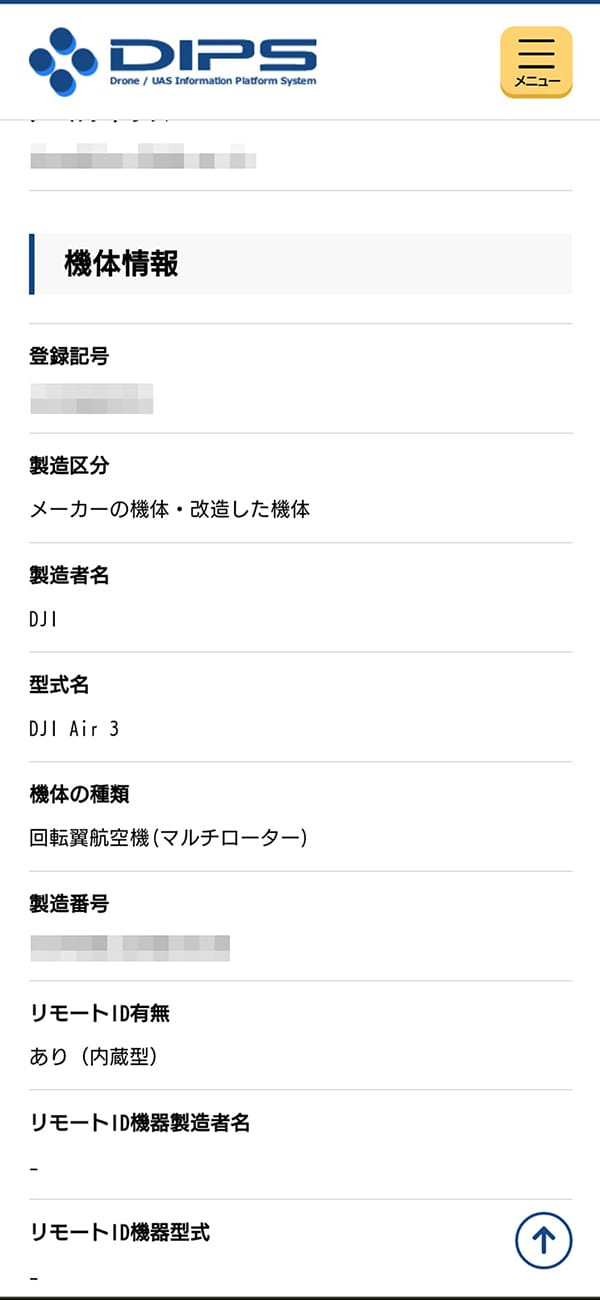Select the リモートID有無 label
The width and height of the screenshot is (600, 1300).
(x=100, y=1013)
